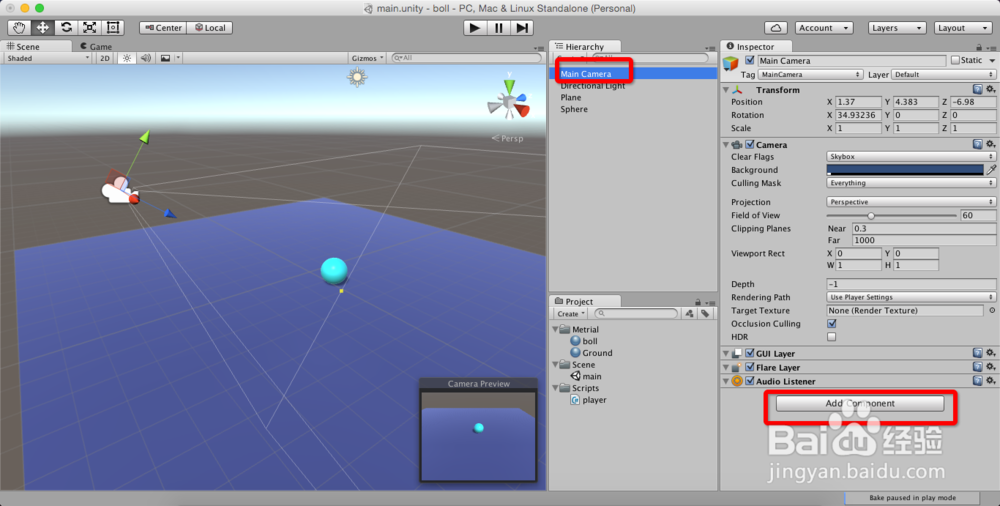Click the Step frame button
1000x506 pixels.
pos(522,27)
